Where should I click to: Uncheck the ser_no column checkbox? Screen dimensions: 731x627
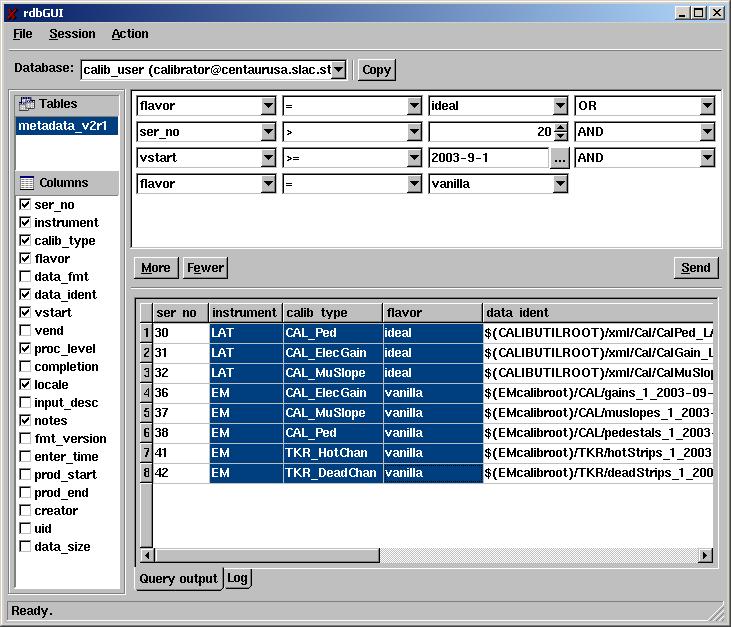click(25, 205)
